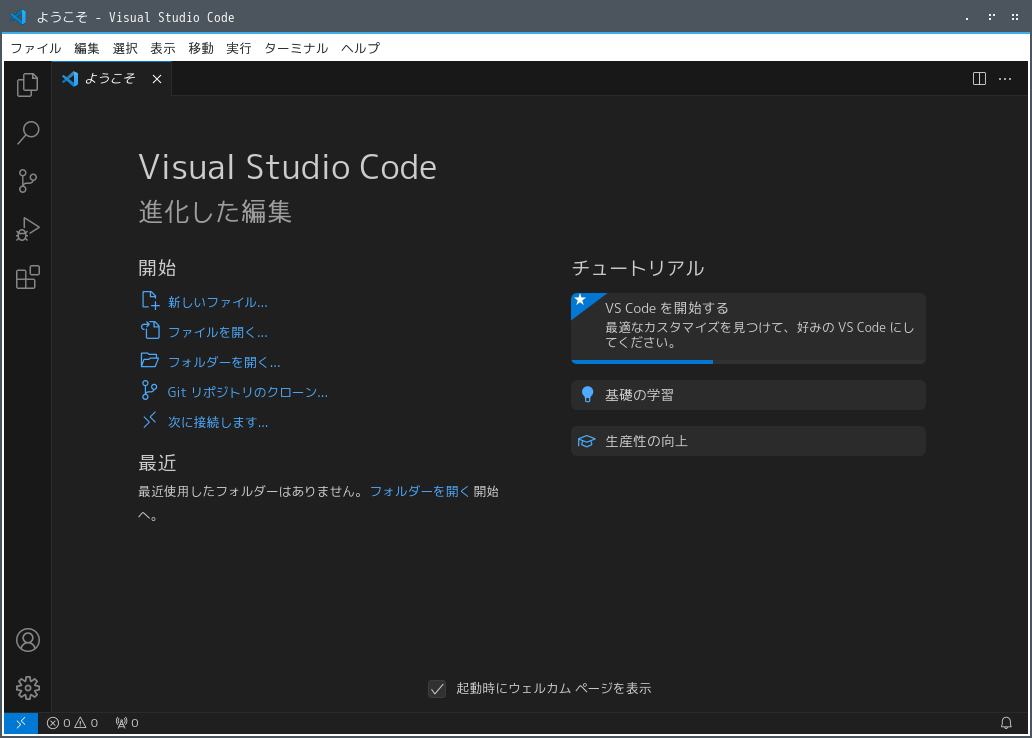Click the folder icon beside フォルダーを開く
Viewport: 1032px width, 738px height.
pyautogui.click(x=149, y=360)
